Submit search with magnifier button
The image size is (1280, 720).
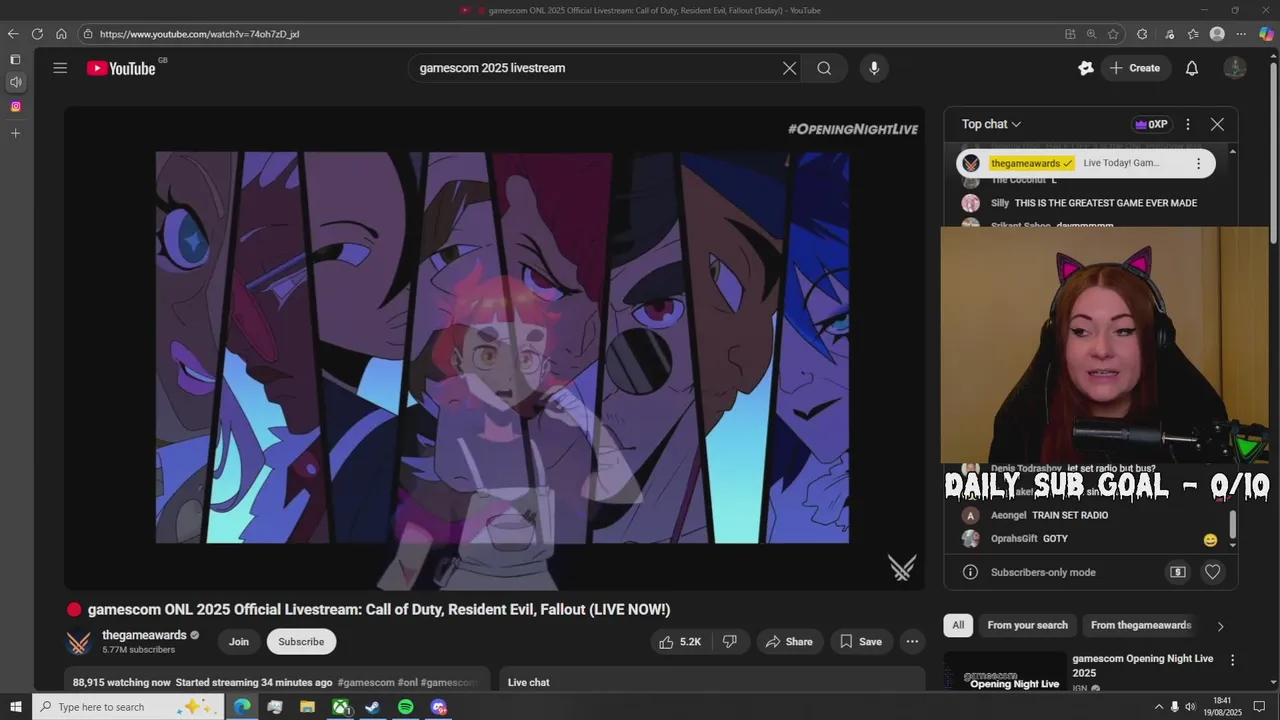click(824, 68)
